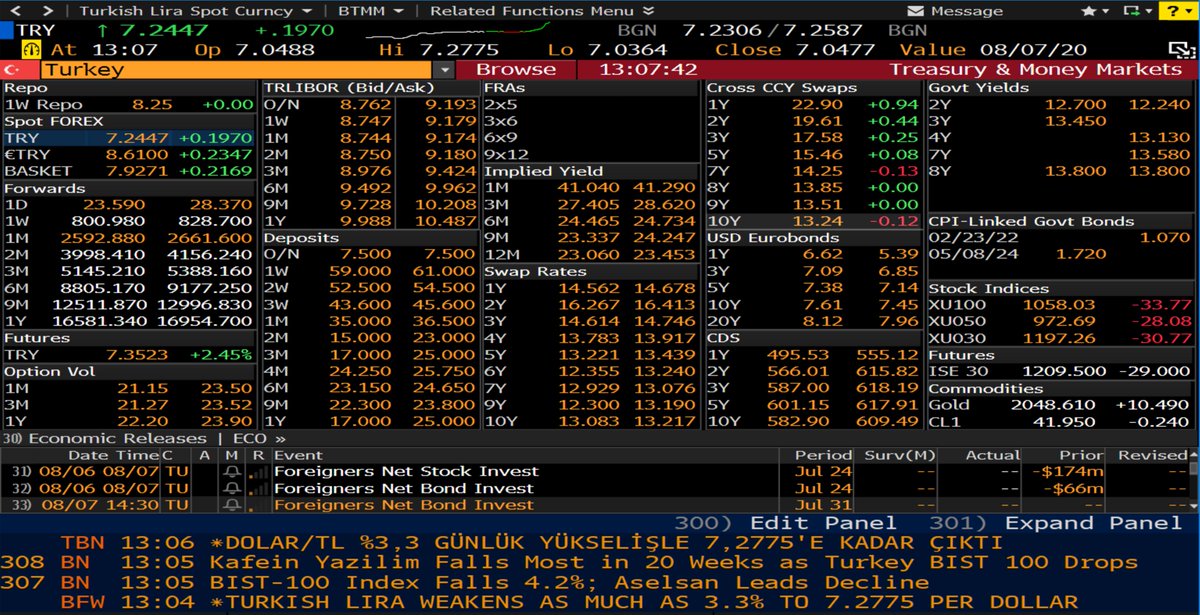Select release row 33 dated 08/07 14:30
This screenshot has width=1200, height=615.
(594, 506)
